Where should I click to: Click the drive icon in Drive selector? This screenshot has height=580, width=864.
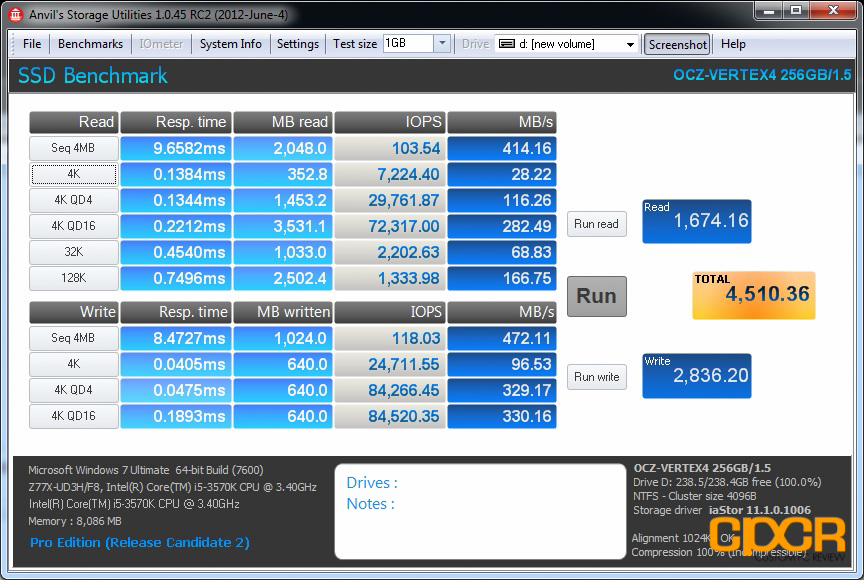click(506, 44)
